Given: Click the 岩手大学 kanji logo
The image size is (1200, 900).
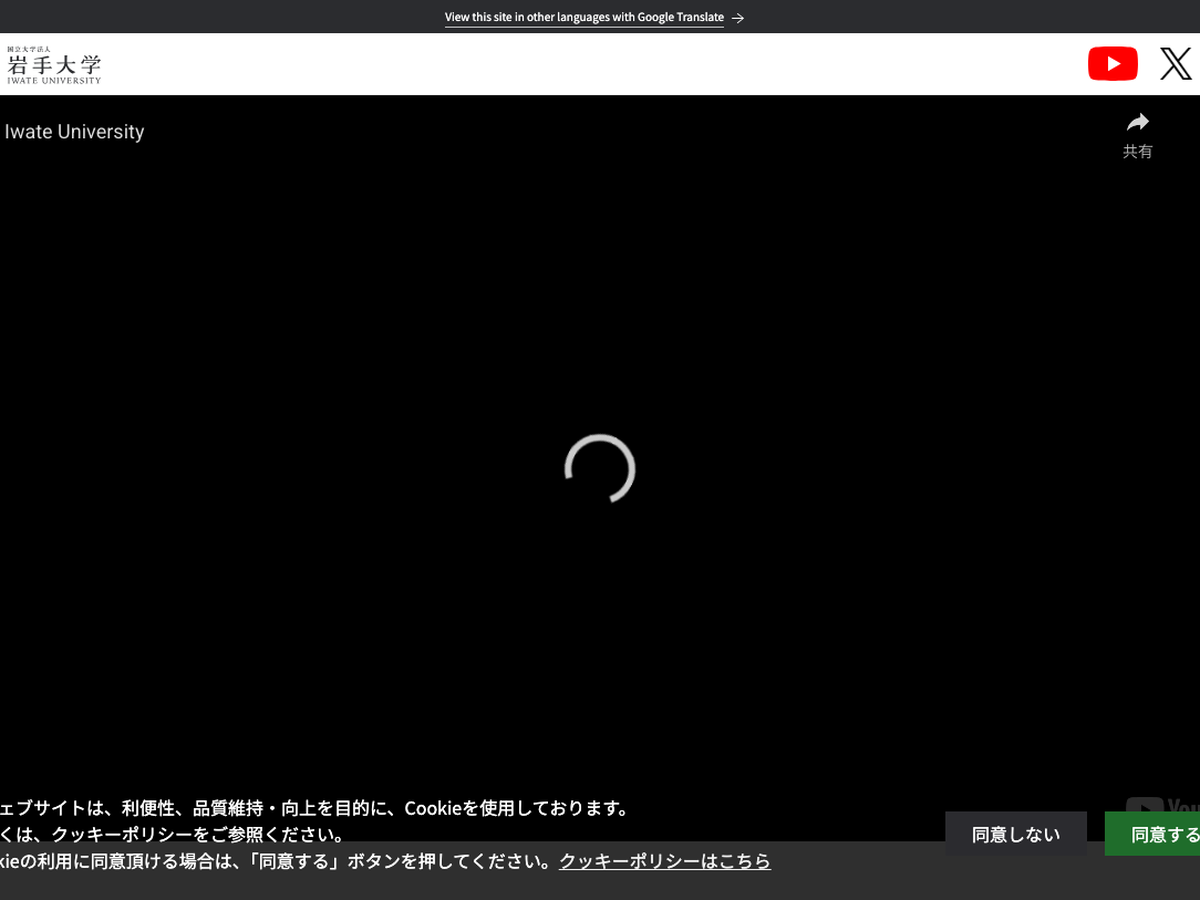Looking at the screenshot, I should tap(54, 65).
